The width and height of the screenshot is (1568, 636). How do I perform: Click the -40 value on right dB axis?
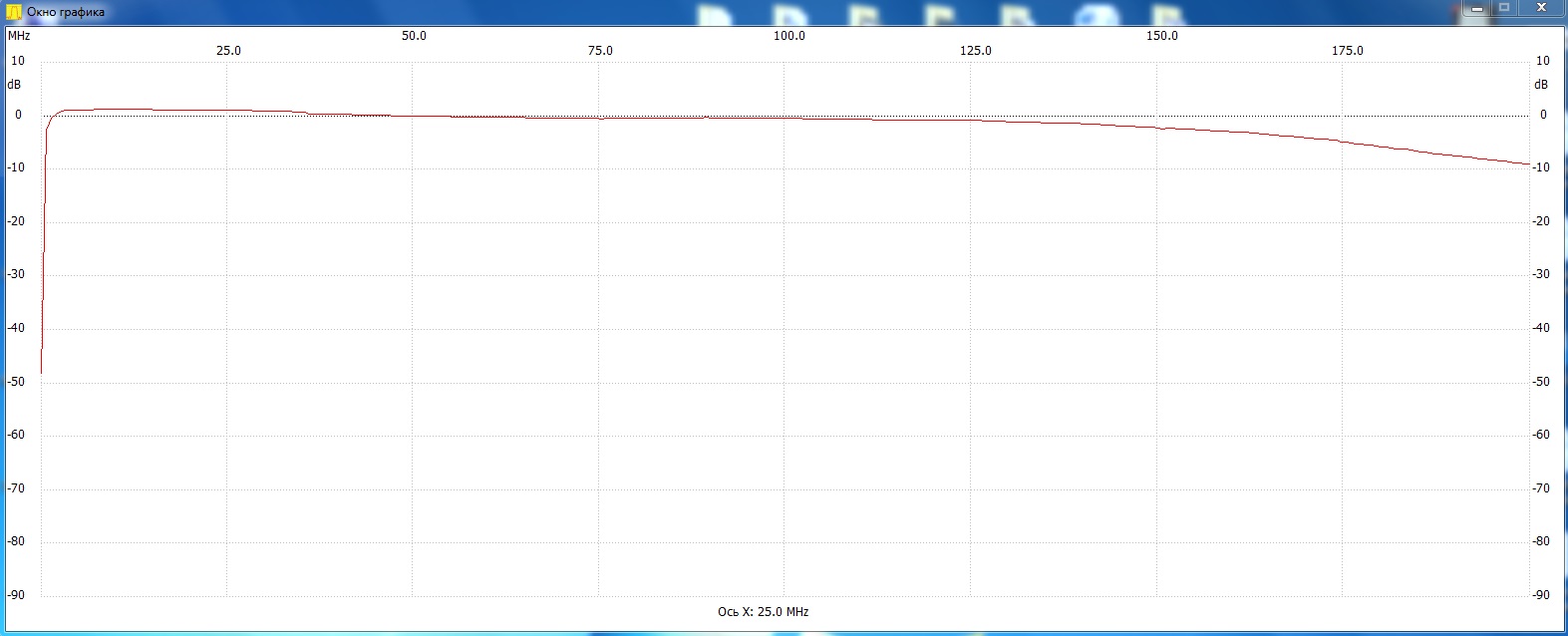(1541, 328)
